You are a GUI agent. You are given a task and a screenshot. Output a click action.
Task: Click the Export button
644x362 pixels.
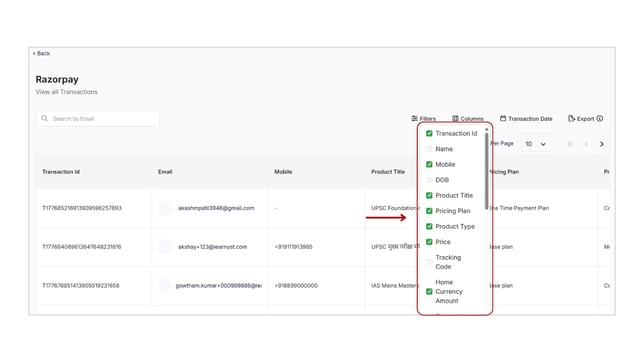(581, 118)
